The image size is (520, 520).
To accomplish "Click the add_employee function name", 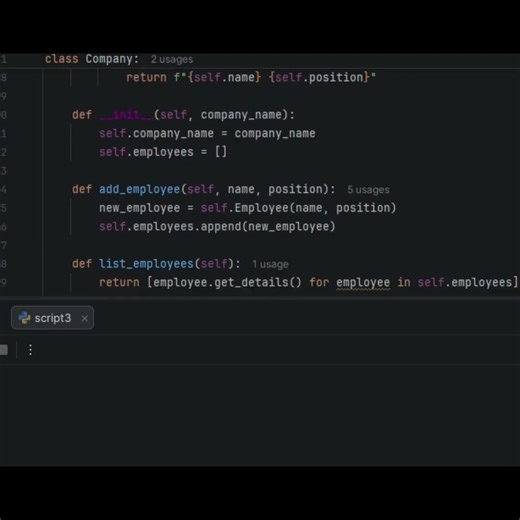I will tap(139, 189).
